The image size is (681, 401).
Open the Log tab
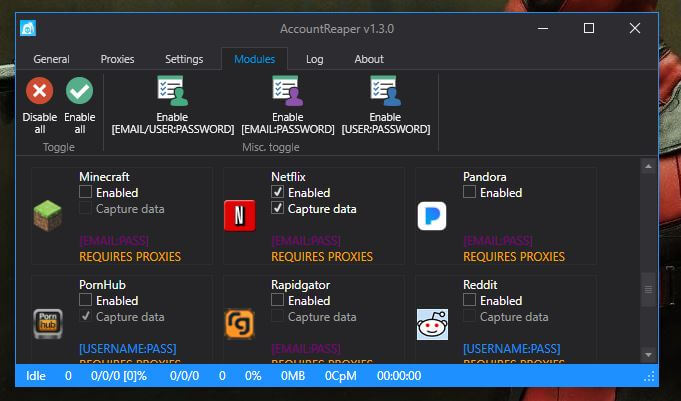[314, 59]
